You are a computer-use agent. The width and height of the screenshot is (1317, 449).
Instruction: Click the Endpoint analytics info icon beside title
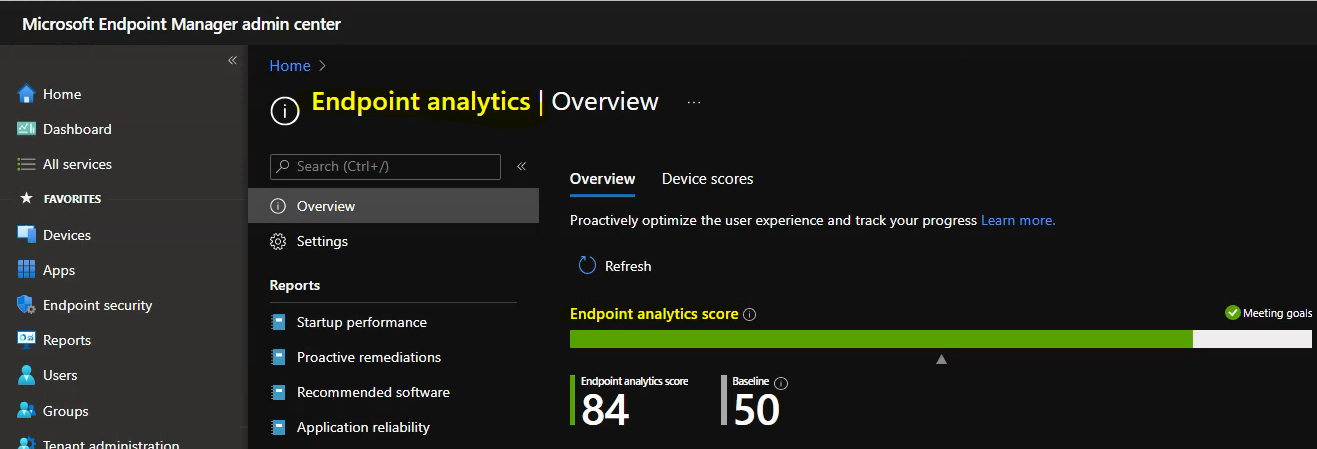pos(285,110)
